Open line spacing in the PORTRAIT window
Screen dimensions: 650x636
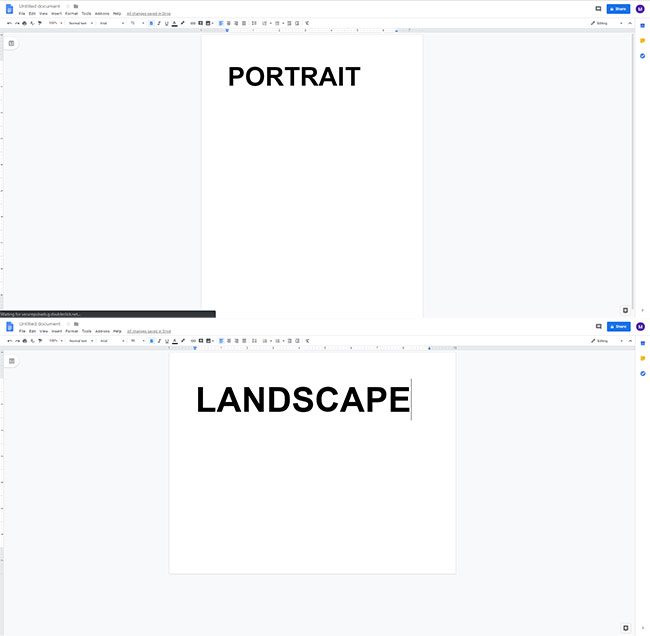(x=254, y=23)
